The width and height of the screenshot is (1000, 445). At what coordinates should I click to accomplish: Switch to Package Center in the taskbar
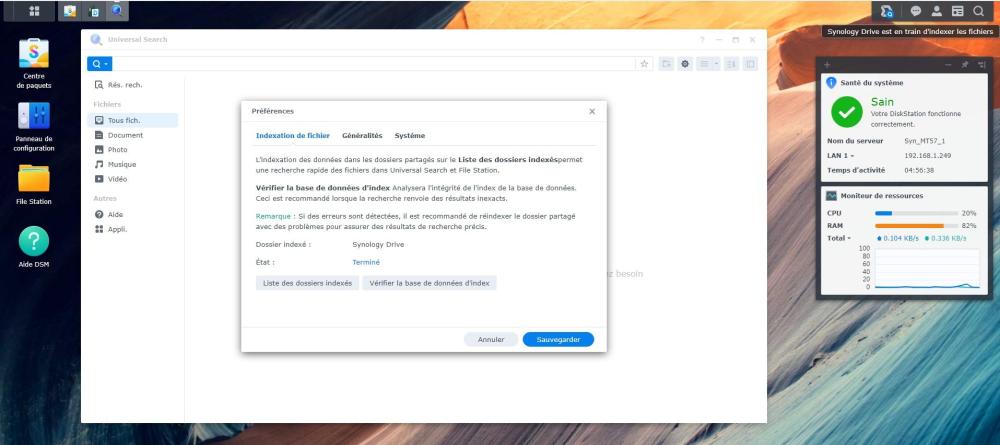coord(70,11)
